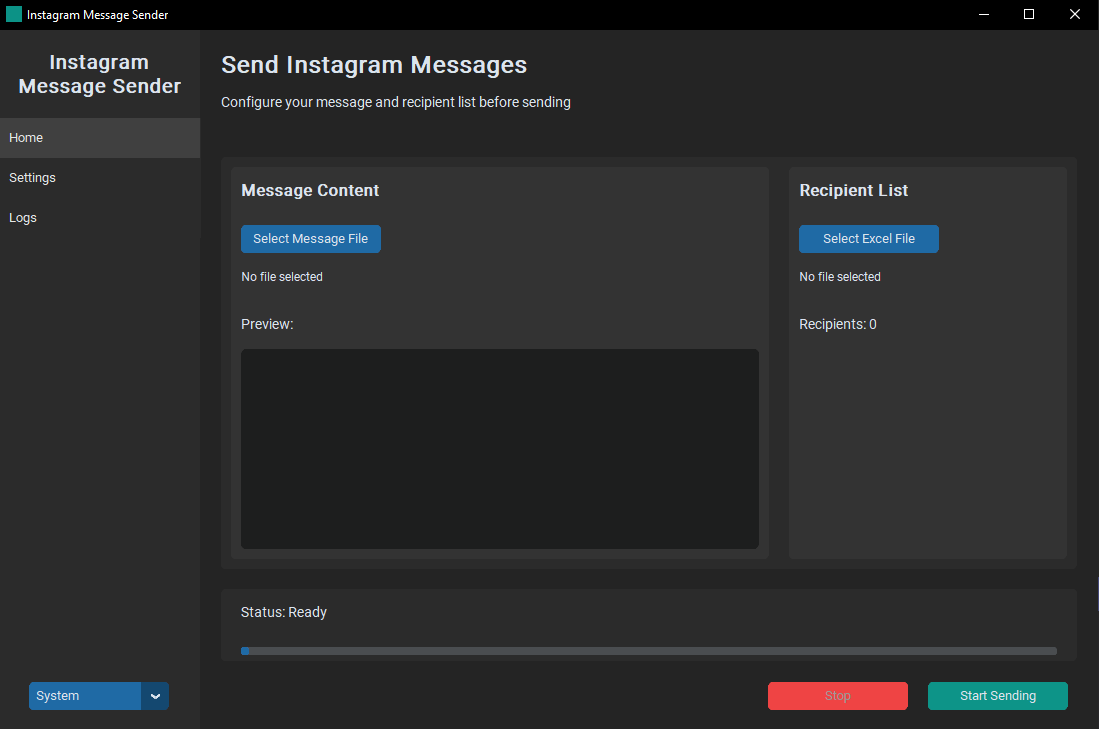The image size is (1099, 729).
Task: Expand the System theme dropdown arrow
Action: pyautogui.click(x=155, y=696)
